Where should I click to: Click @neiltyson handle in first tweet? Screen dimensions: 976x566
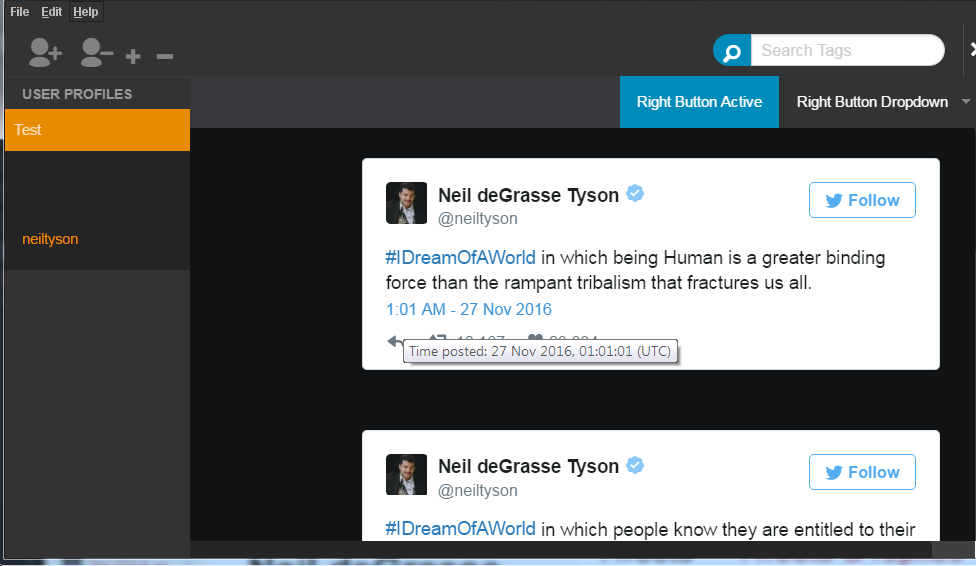[477, 219]
